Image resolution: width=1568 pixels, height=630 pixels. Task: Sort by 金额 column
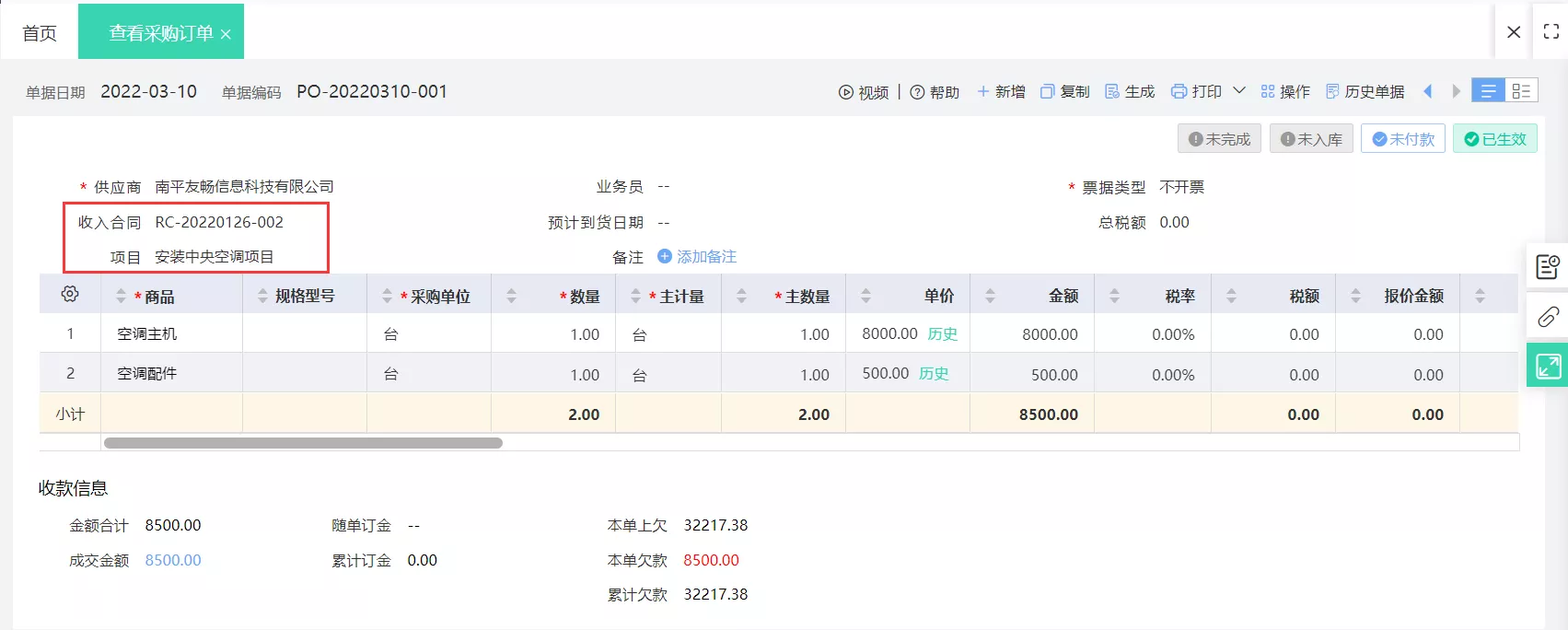click(990, 296)
